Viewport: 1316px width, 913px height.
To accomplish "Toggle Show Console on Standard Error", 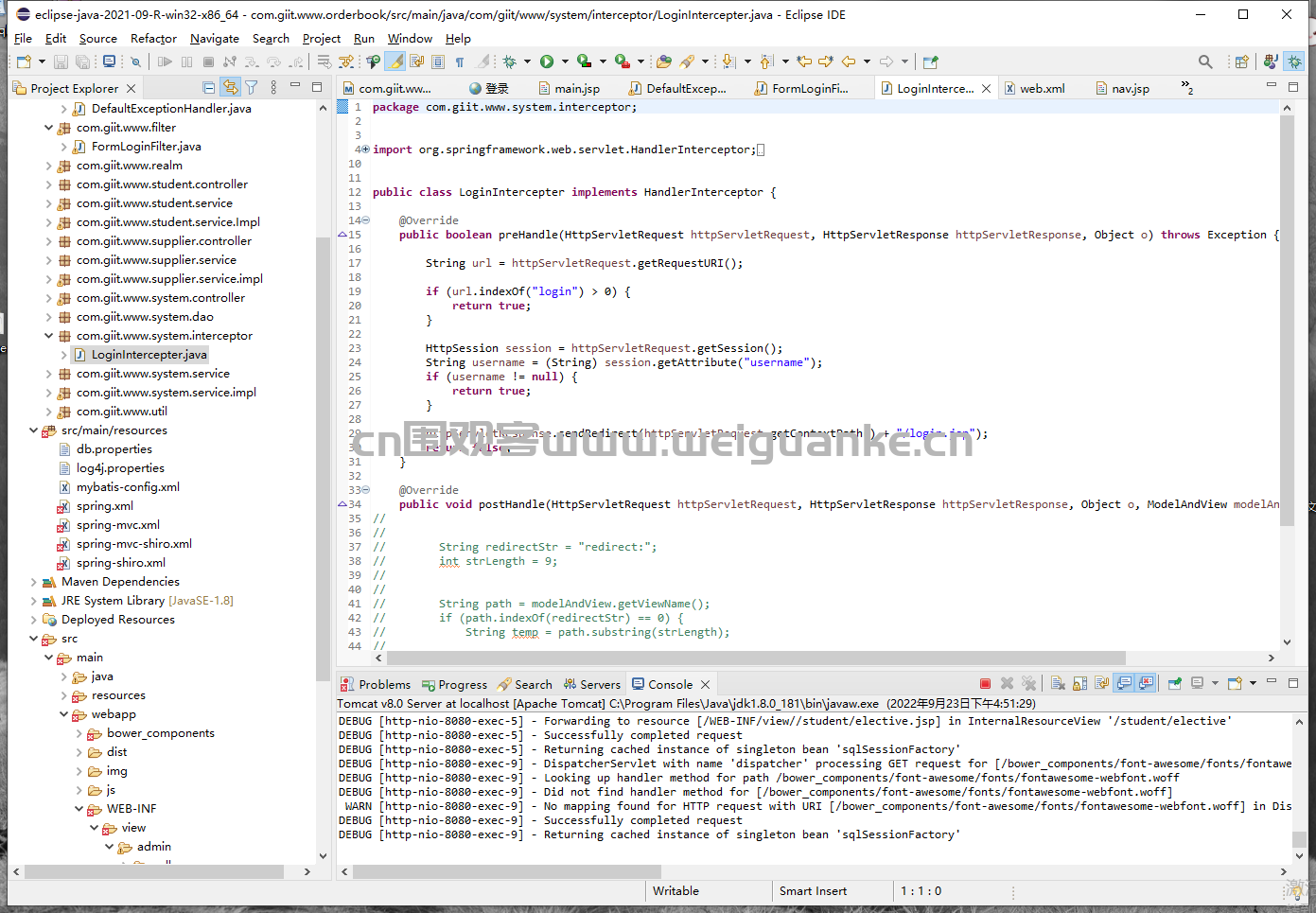I will [x=1146, y=683].
